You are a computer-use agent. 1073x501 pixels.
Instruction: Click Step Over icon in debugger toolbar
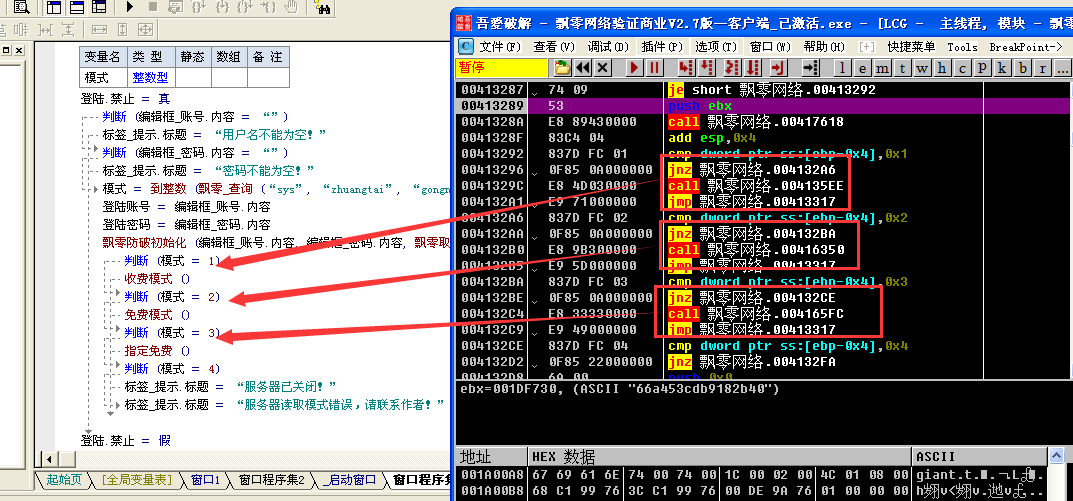pyautogui.click(x=706, y=67)
